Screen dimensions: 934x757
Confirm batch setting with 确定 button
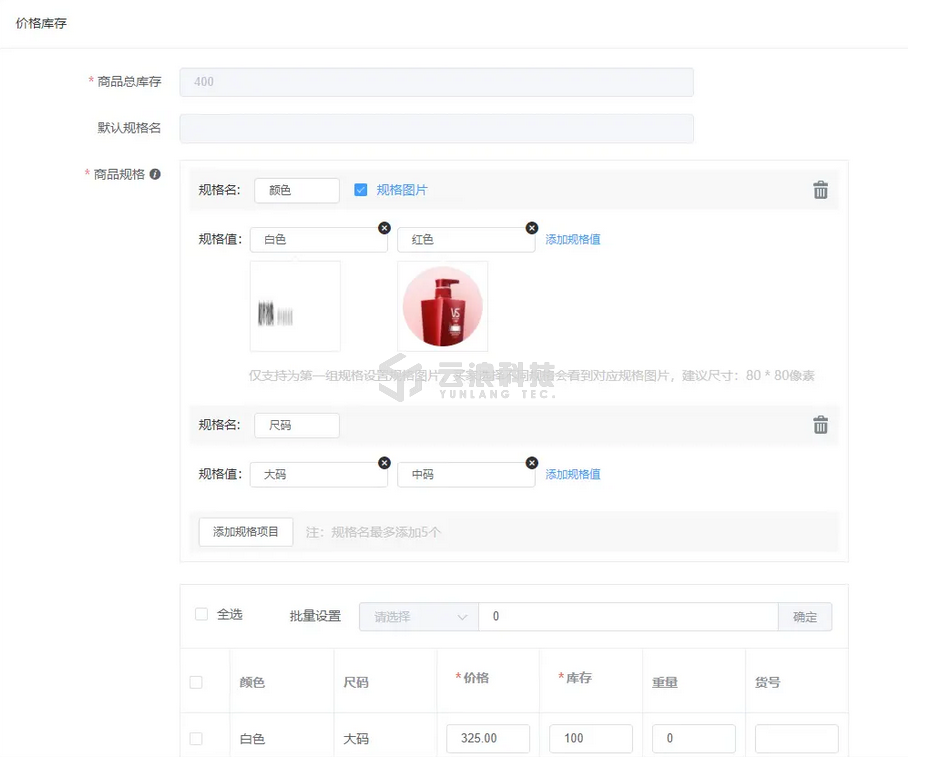coord(804,617)
